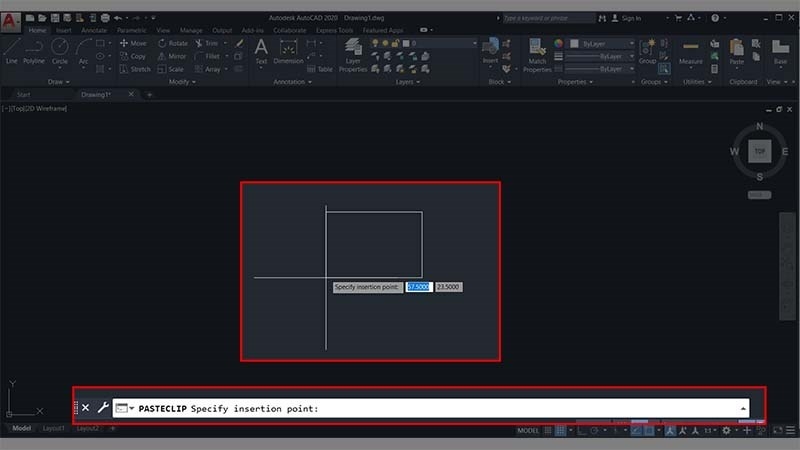Image resolution: width=800 pixels, height=450 pixels.
Task: Click the Copy tool in Modify panel
Action: [133, 56]
